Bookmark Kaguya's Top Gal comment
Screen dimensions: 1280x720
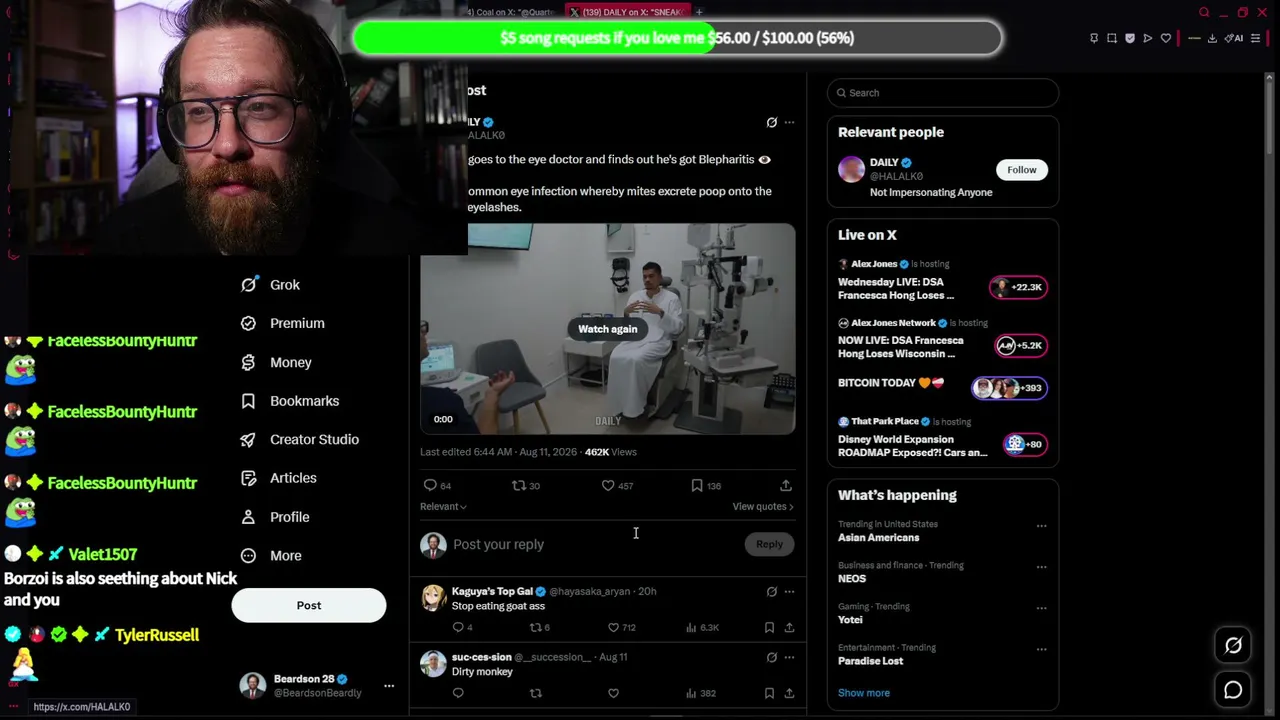click(769, 627)
